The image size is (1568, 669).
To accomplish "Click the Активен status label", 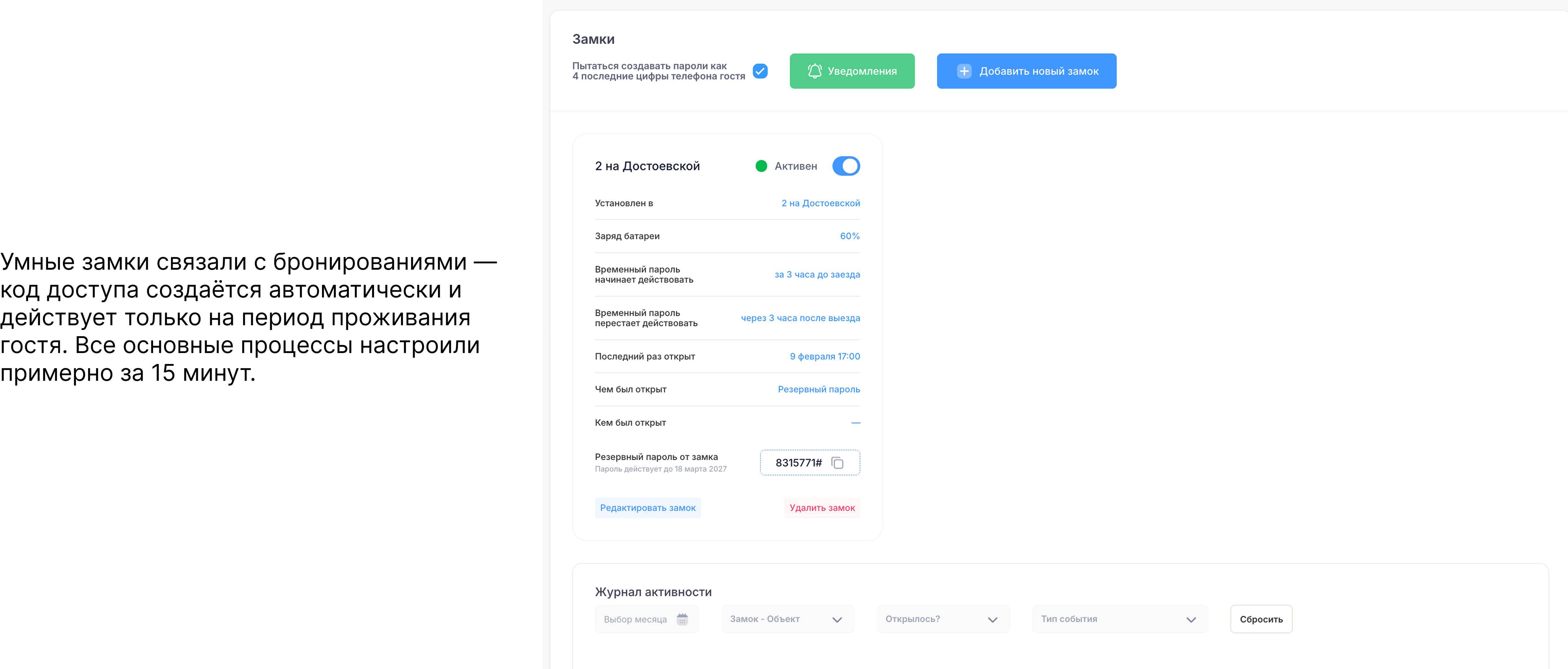I will click(796, 166).
